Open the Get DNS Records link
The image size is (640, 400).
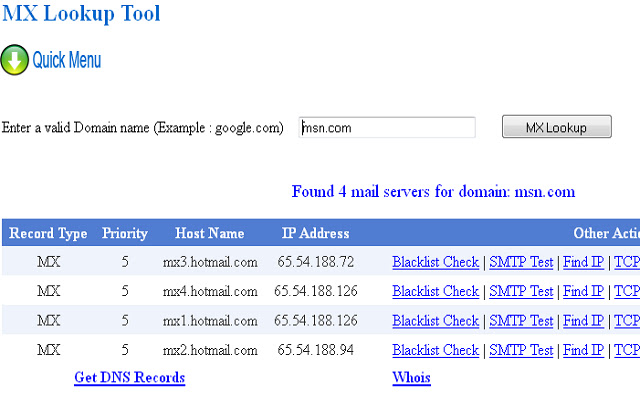point(129,378)
